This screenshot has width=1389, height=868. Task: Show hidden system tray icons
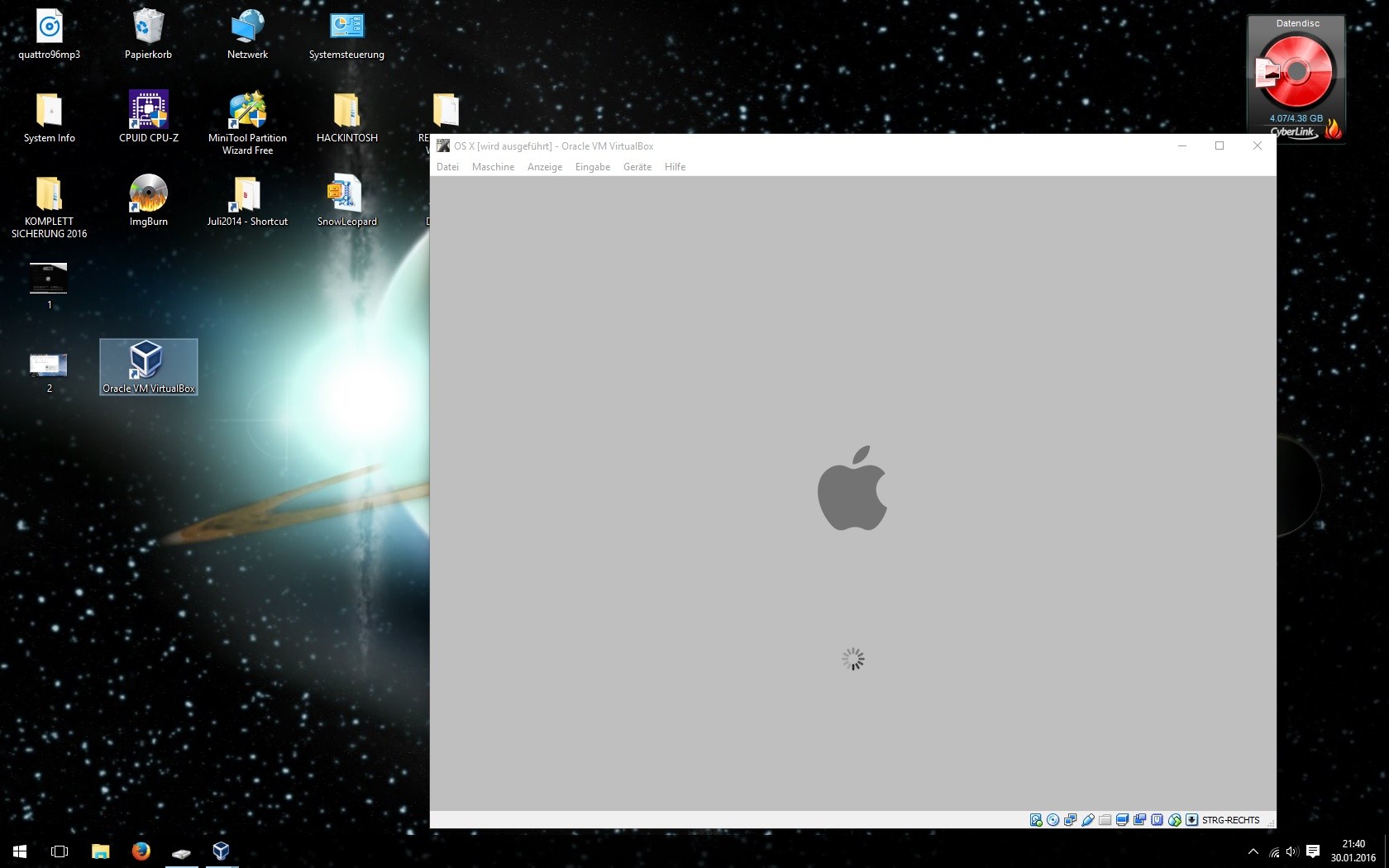coord(1253,851)
